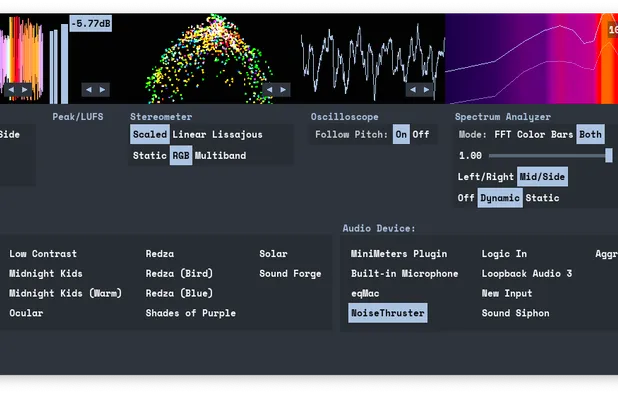Image resolution: width=618 pixels, height=394 pixels.
Task: Select Left/Right for the Spectrum Analyzer
Action: (x=486, y=177)
